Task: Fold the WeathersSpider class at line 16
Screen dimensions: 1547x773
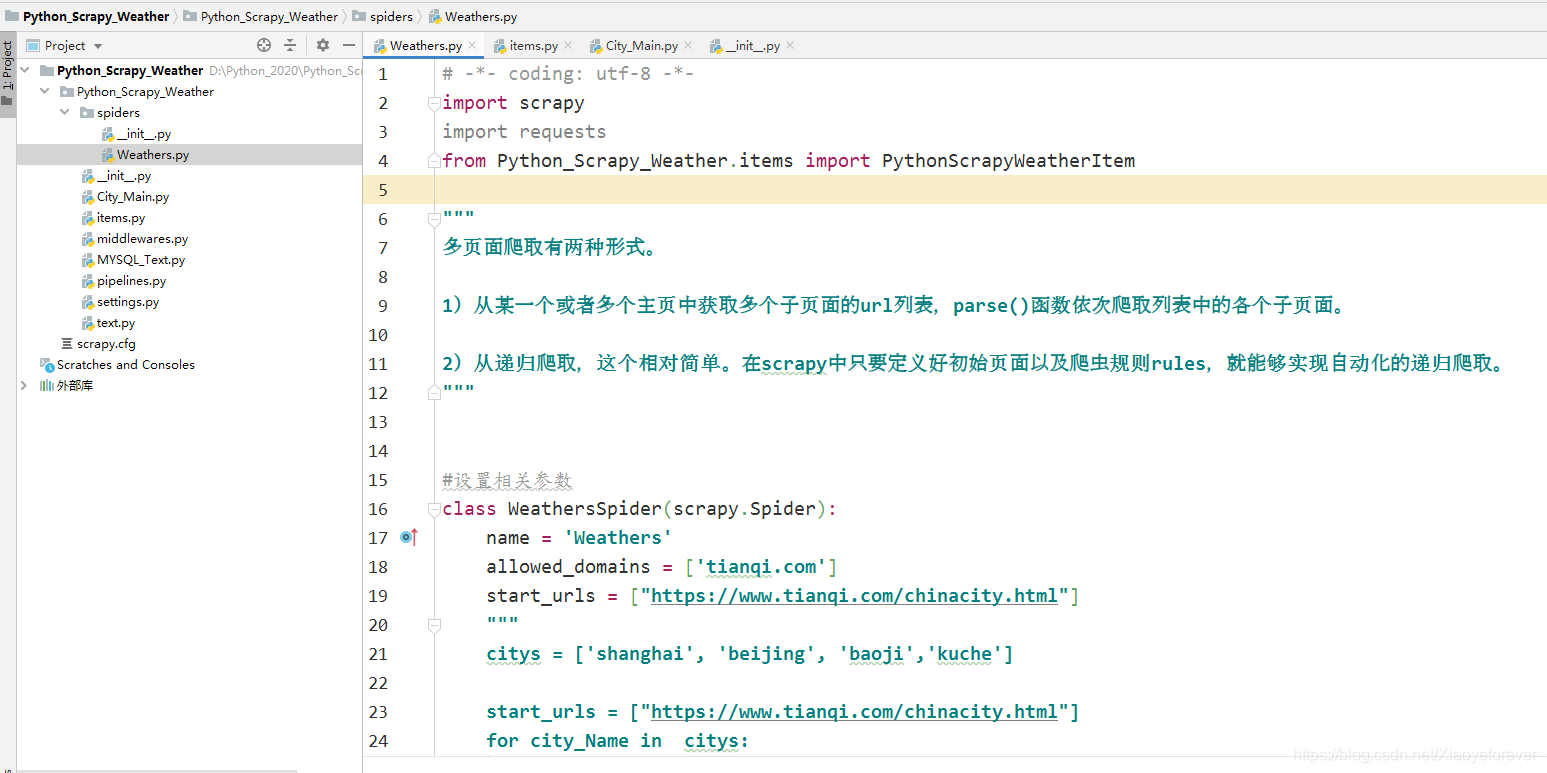Action: click(434, 509)
